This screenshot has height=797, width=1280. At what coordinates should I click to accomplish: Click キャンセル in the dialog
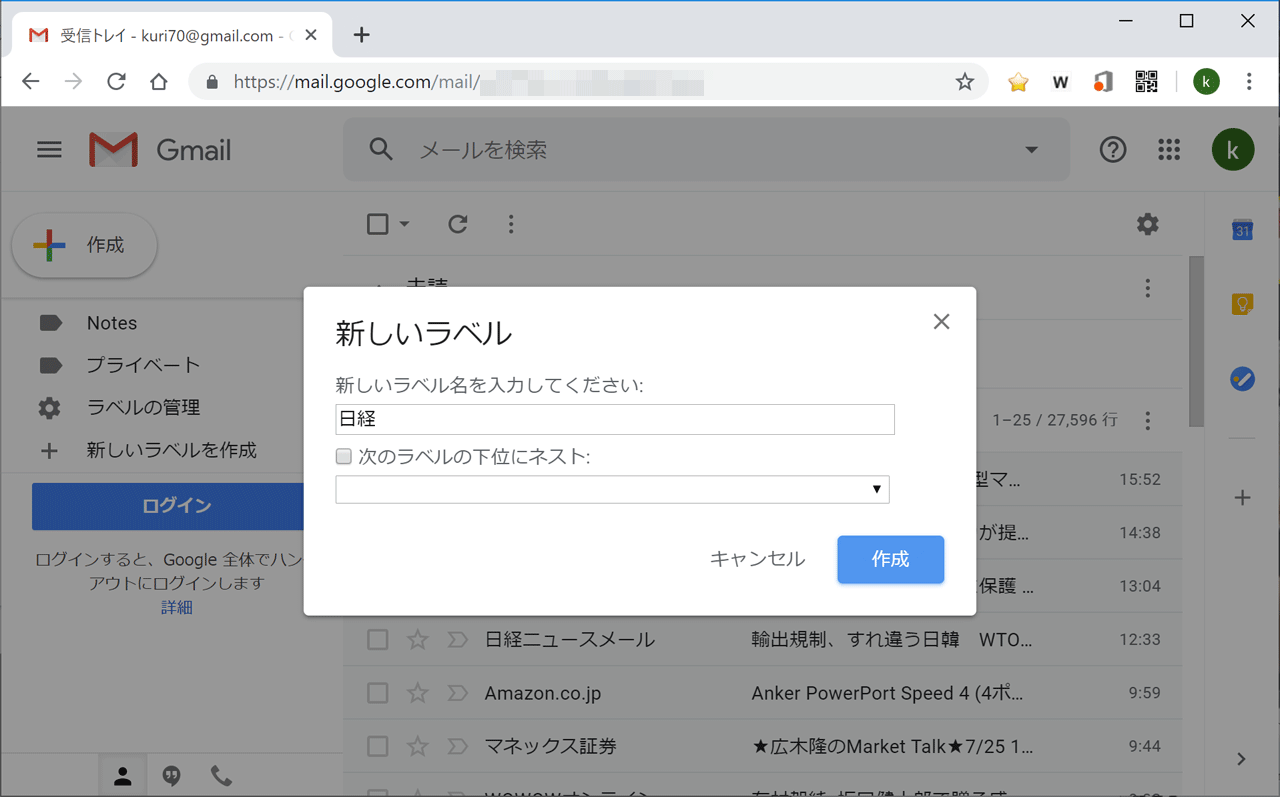point(757,559)
